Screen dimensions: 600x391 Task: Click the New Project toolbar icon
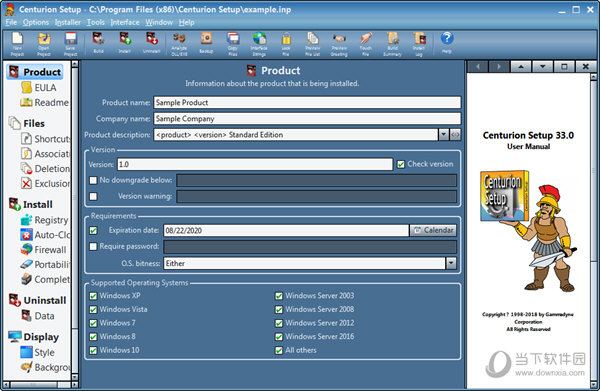point(17,44)
